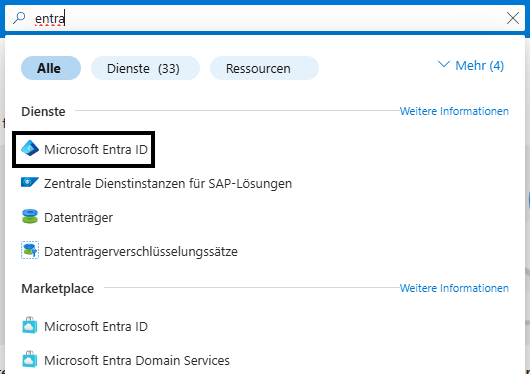
Task: Open Weitere Informationen link for Dienste
Action: tap(454, 111)
